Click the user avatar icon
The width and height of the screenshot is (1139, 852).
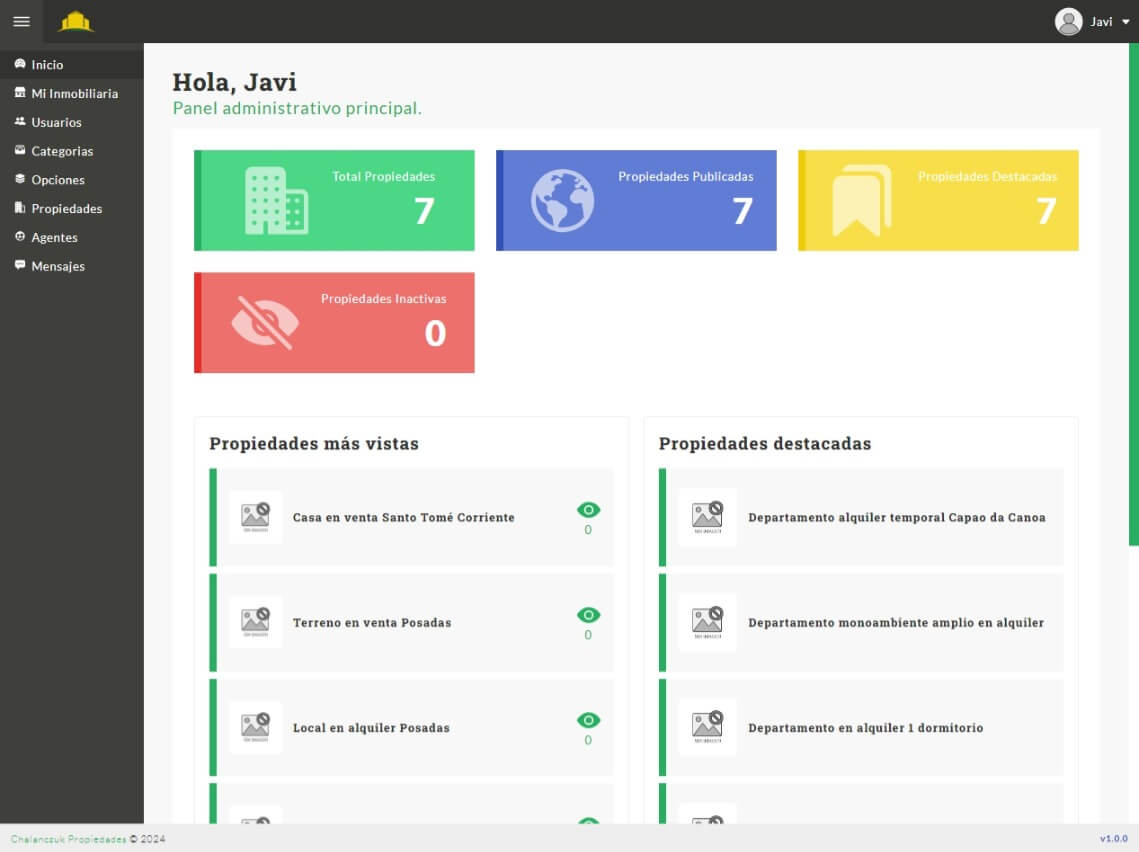click(1068, 21)
